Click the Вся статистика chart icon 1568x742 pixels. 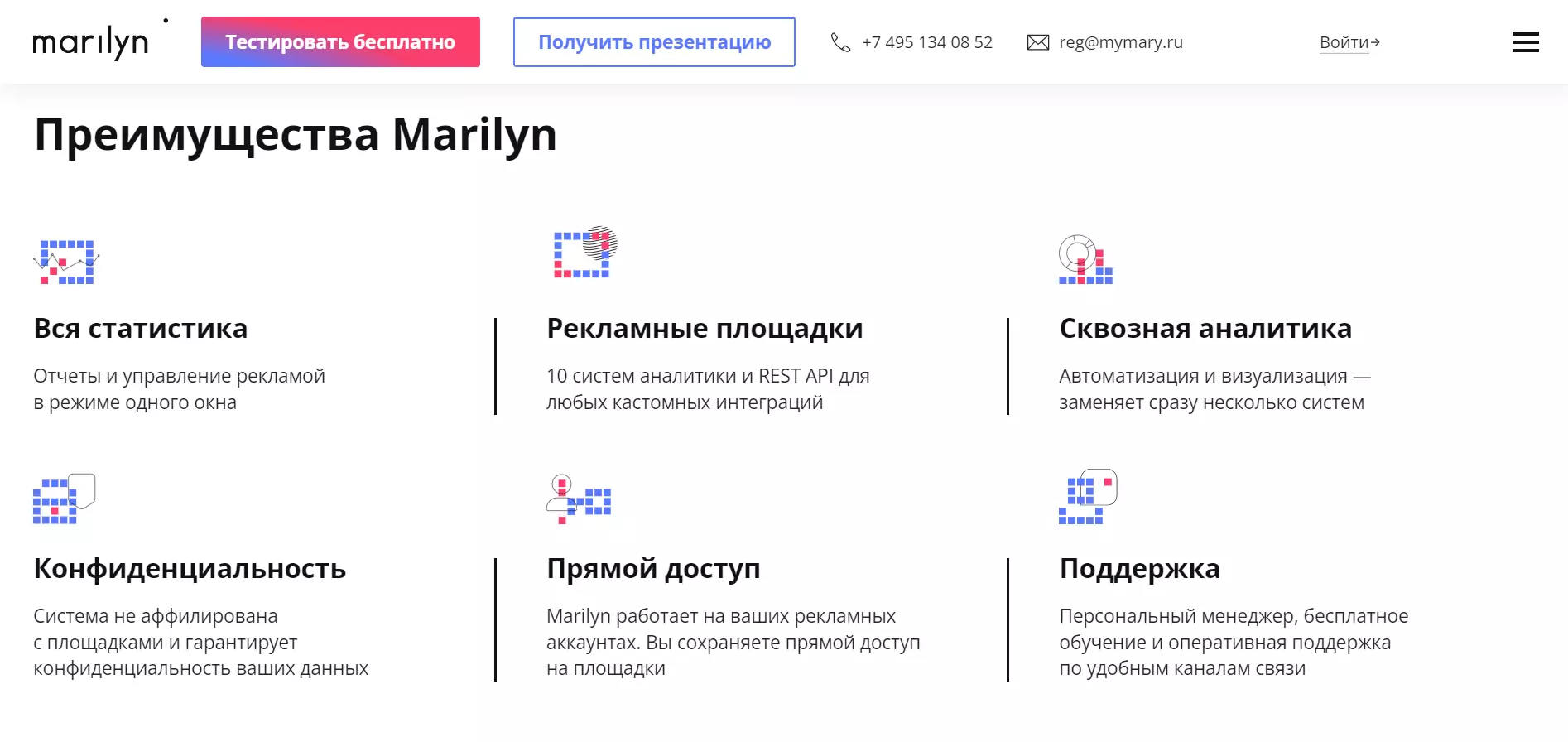[x=66, y=262]
